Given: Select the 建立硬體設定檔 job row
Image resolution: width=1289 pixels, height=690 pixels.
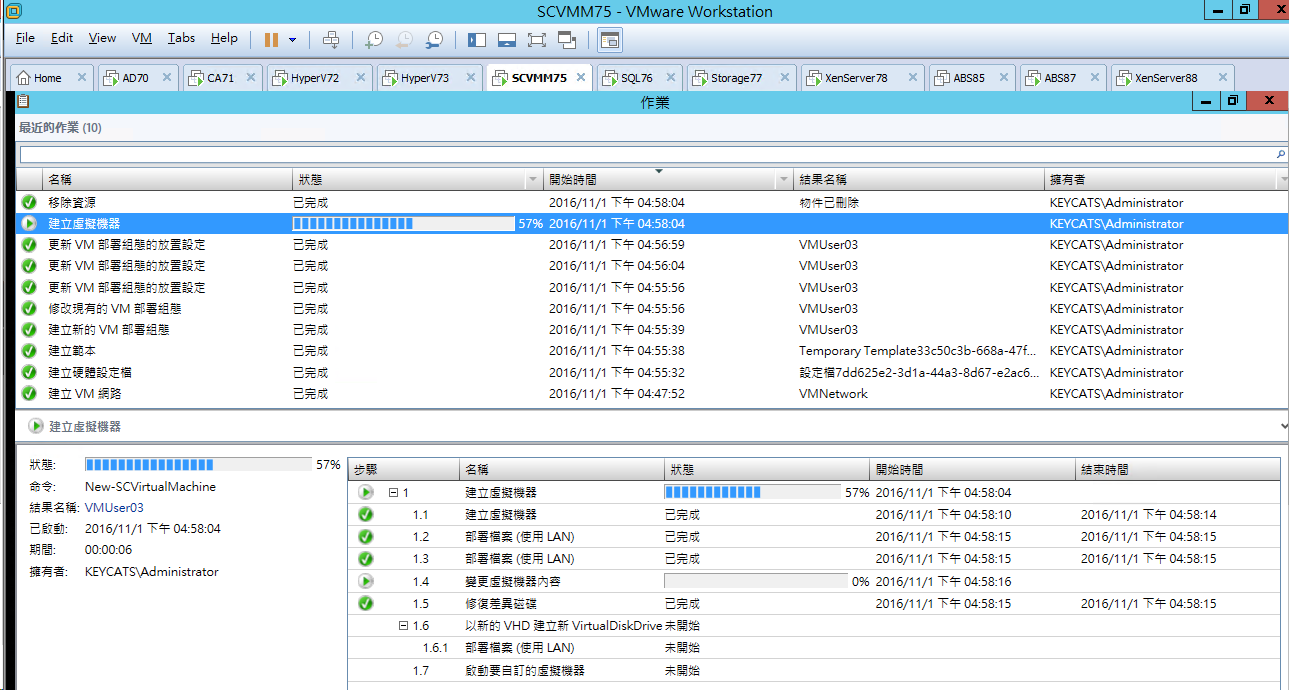Looking at the screenshot, I should click(x=652, y=372).
